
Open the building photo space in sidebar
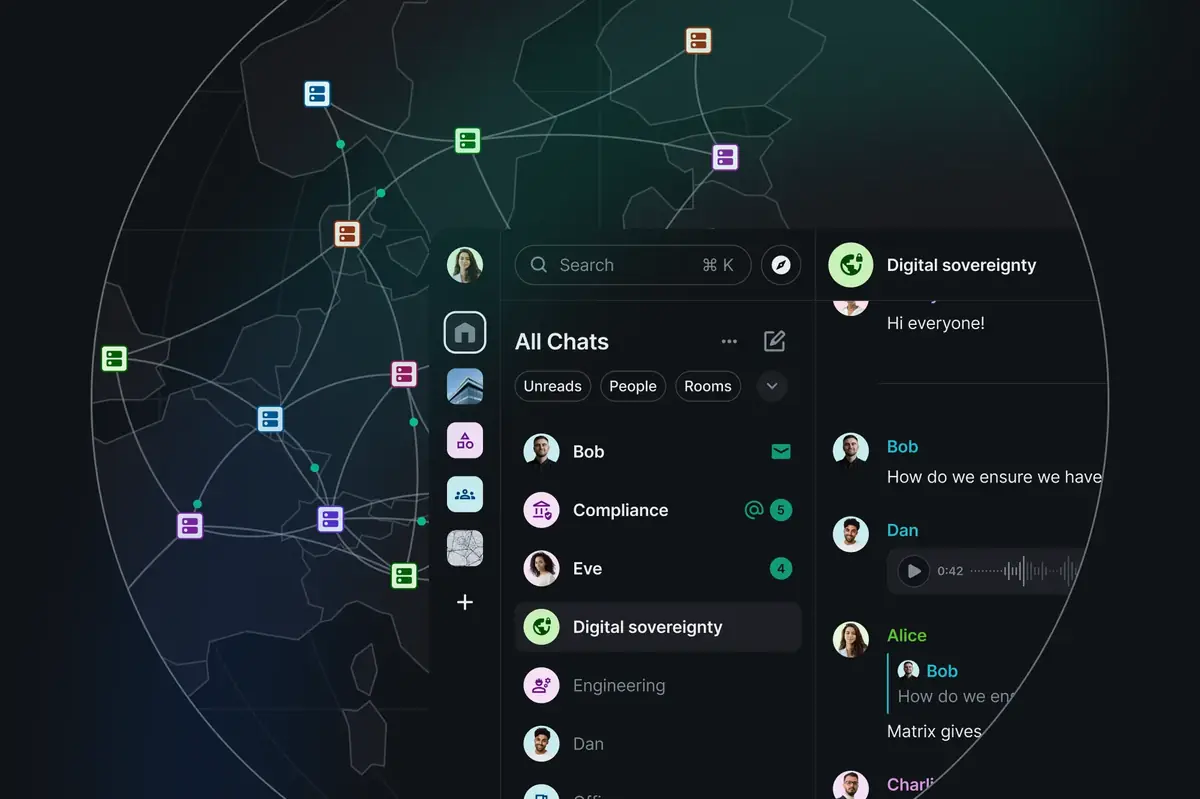[x=465, y=386]
